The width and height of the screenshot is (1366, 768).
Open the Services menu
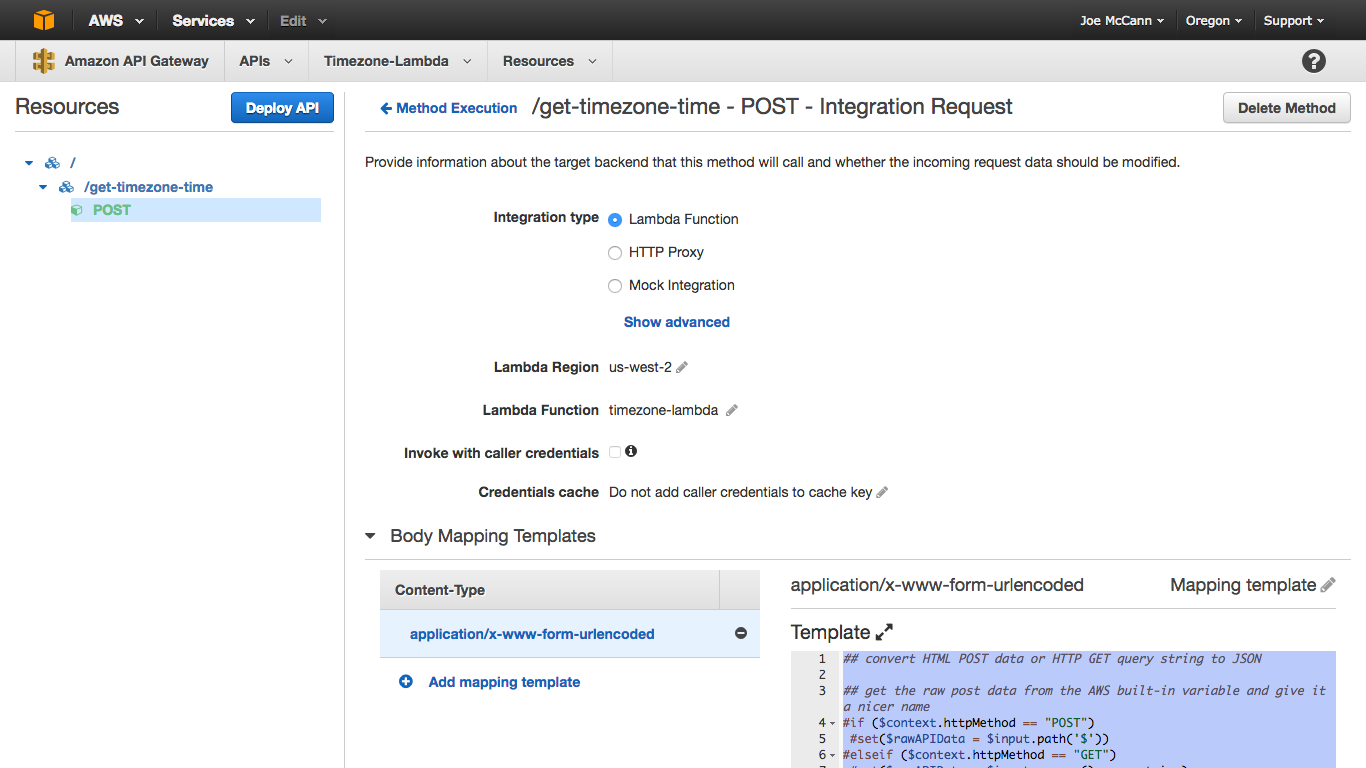(x=214, y=20)
